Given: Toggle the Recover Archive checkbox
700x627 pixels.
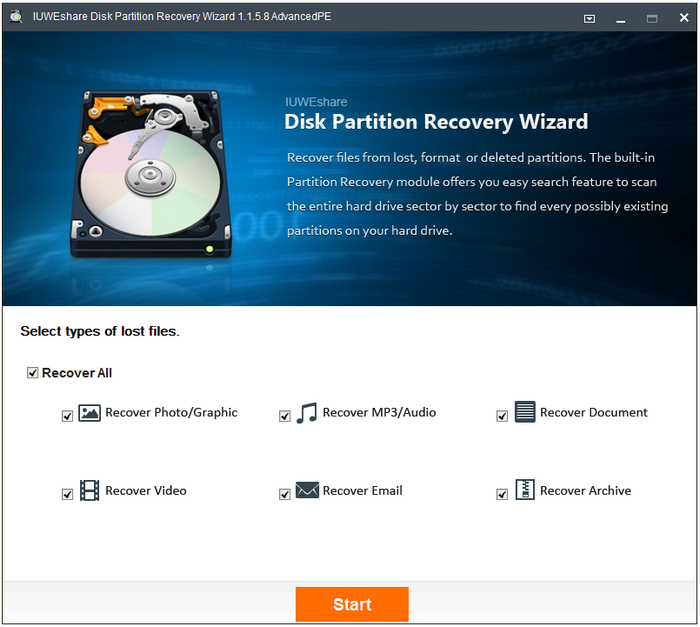Looking at the screenshot, I should coord(502,494).
